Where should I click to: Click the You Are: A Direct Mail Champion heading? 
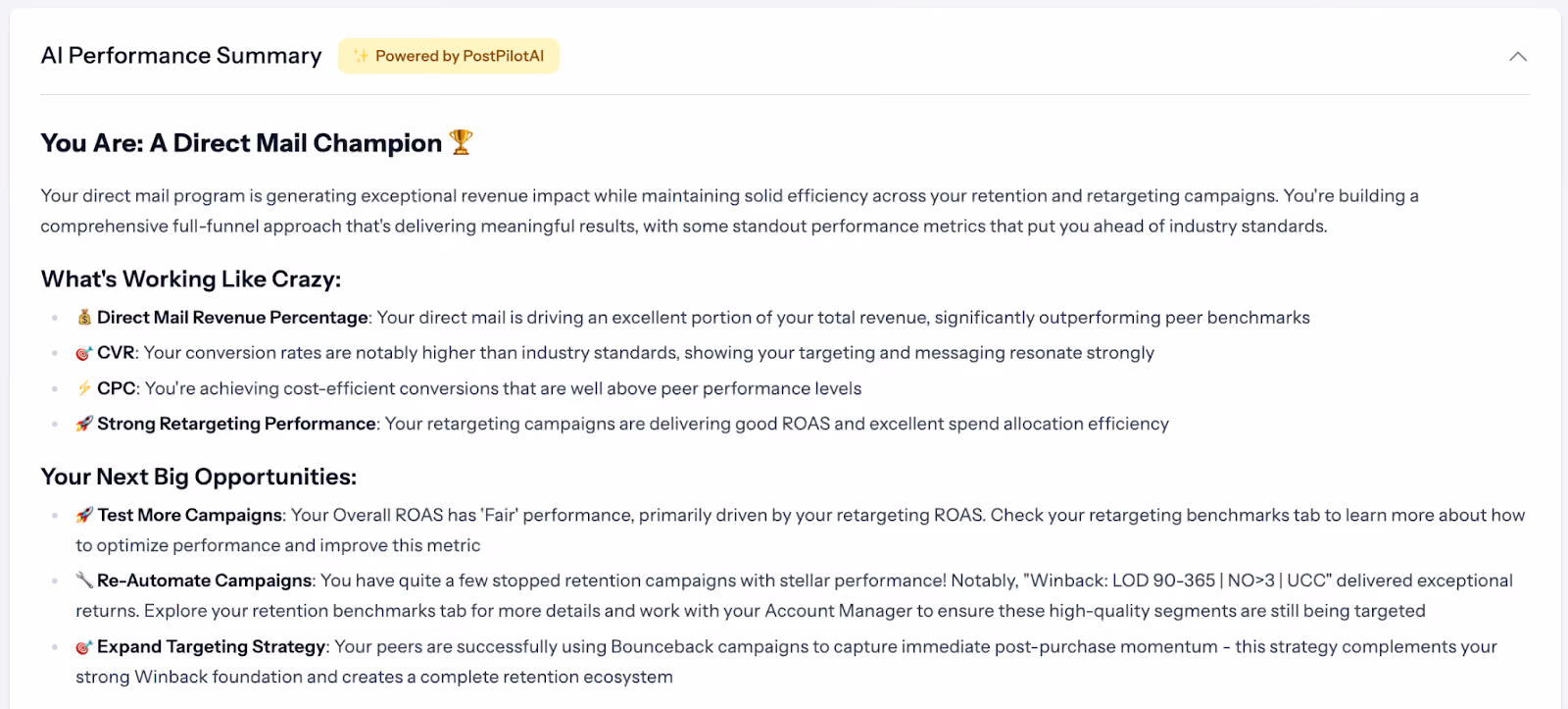tap(241, 143)
